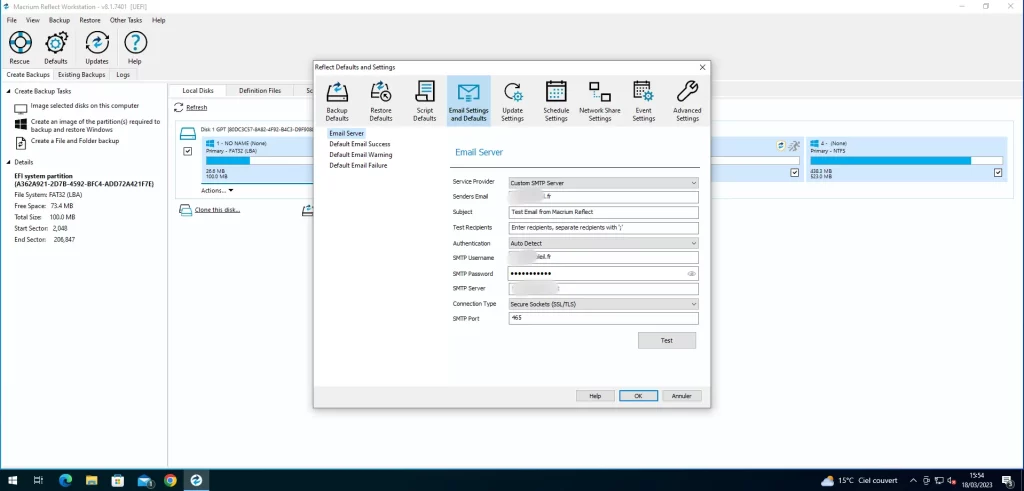Open File Explorer from taskbar
1024x491 pixels.
point(91,481)
